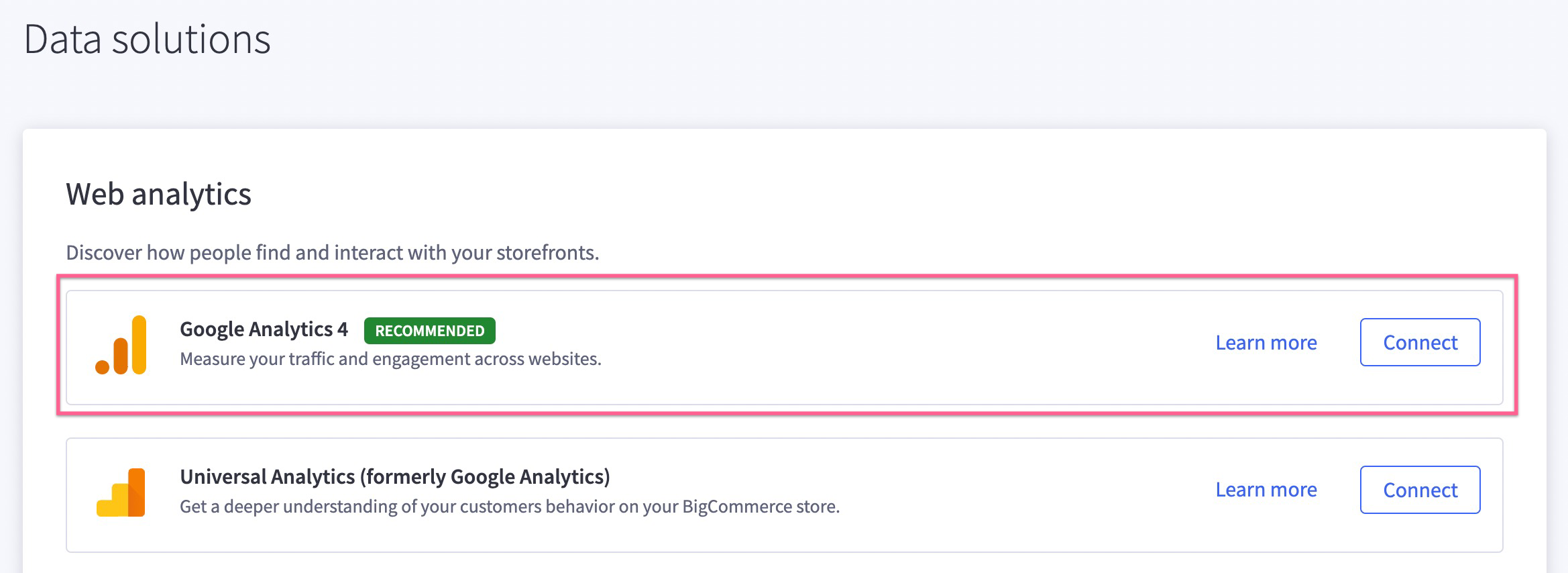
Task: Click the "Google Analytics 4" title text
Action: coord(264,329)
